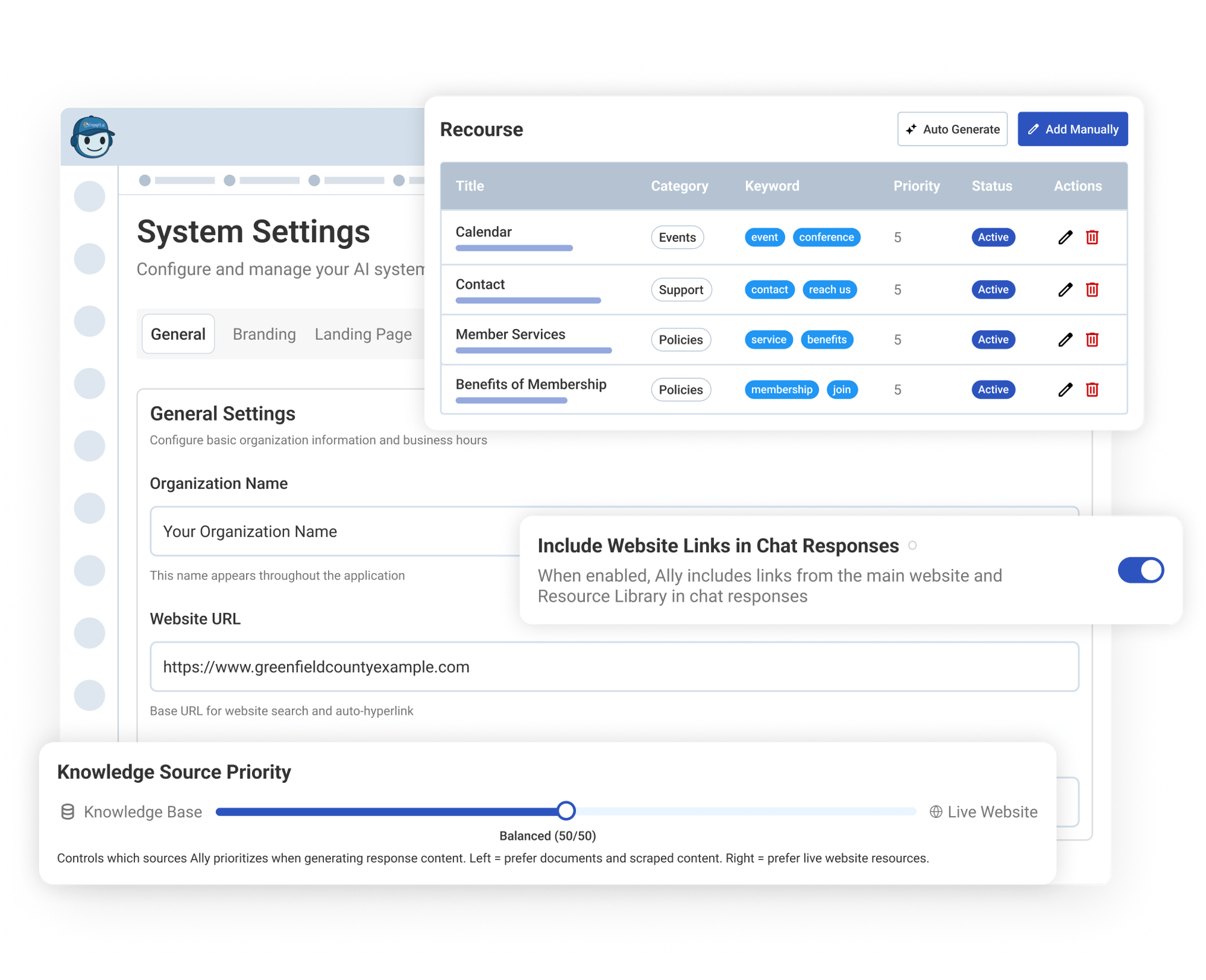Click the 'reach us' keyword tag
The width and height of the screenshot is (1206, 980).
coord(829,290)
